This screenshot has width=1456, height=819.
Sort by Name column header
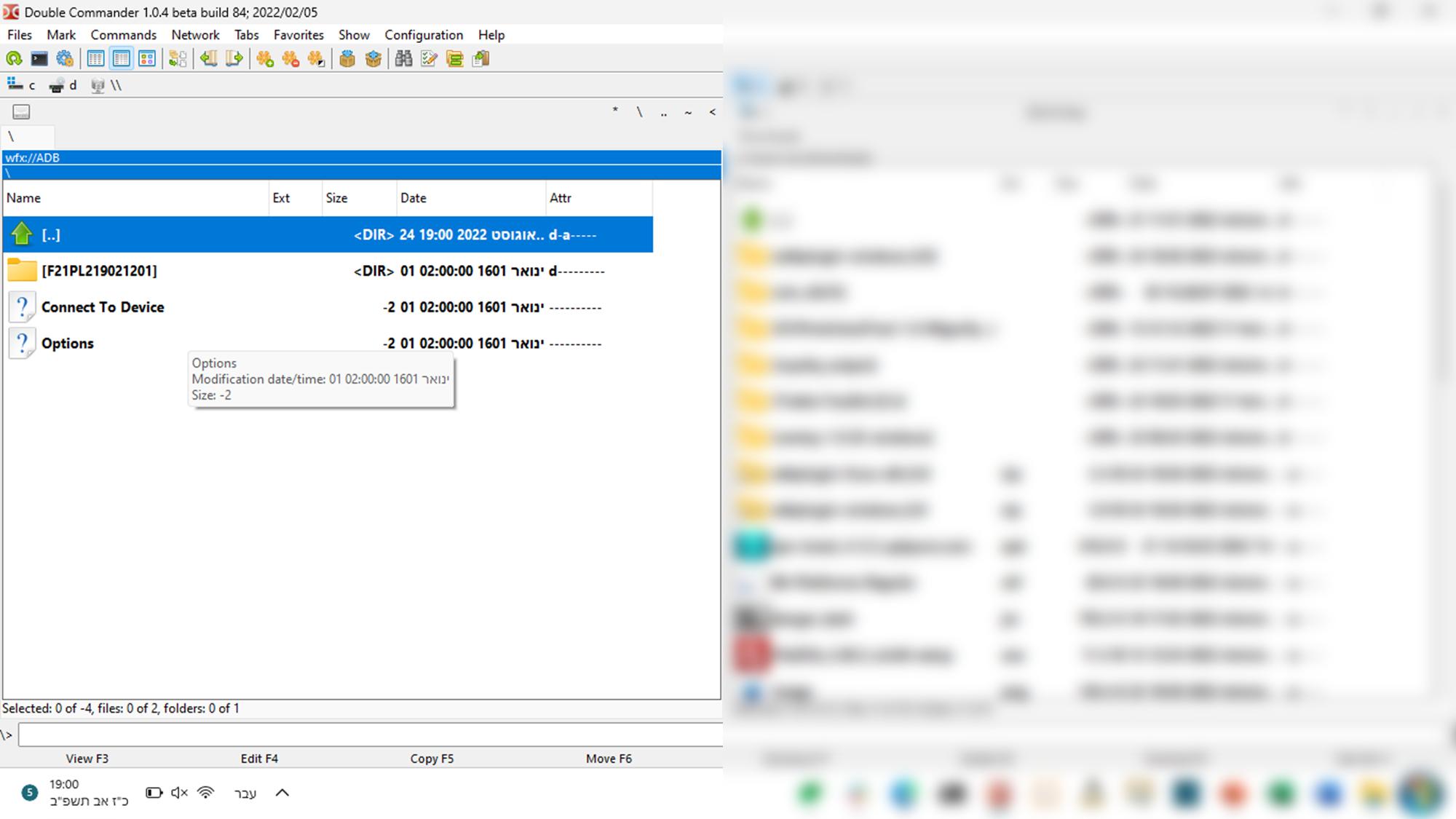(135, 198)
